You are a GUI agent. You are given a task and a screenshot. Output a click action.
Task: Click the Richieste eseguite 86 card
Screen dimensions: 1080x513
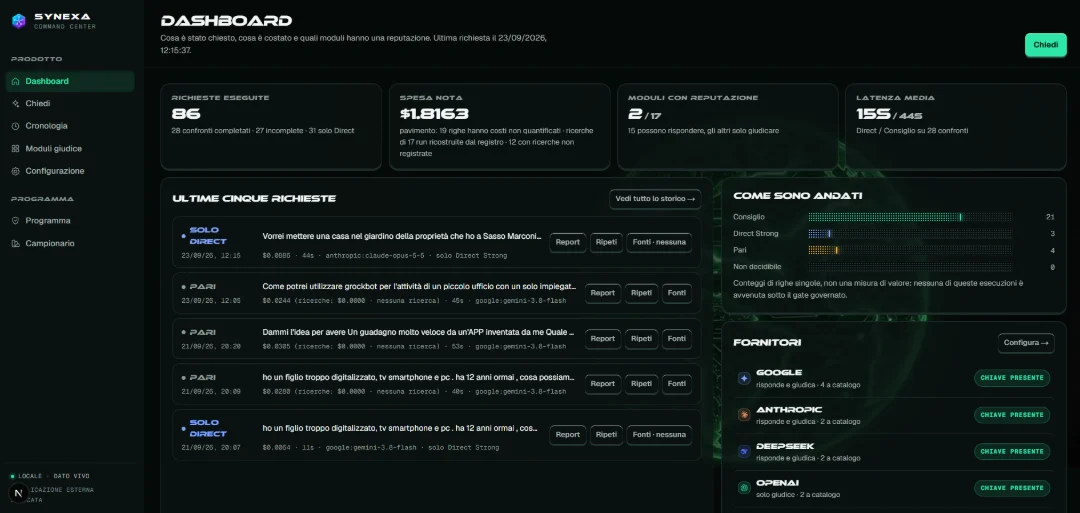(x=271, y=127)
